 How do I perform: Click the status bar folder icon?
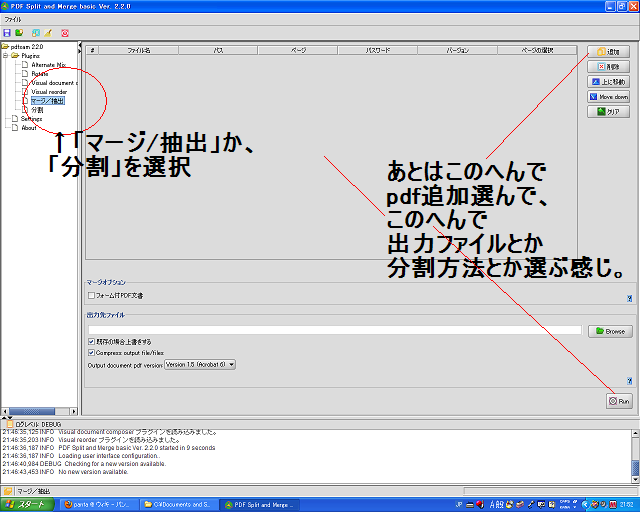pos(7,491)
